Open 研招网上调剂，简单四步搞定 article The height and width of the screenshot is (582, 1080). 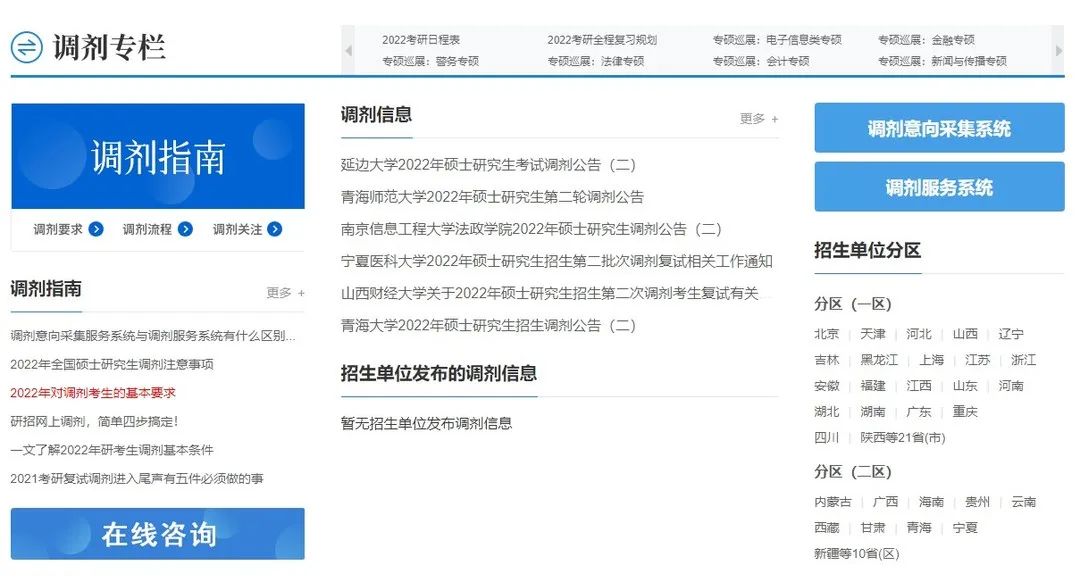(x=94, y=421)
